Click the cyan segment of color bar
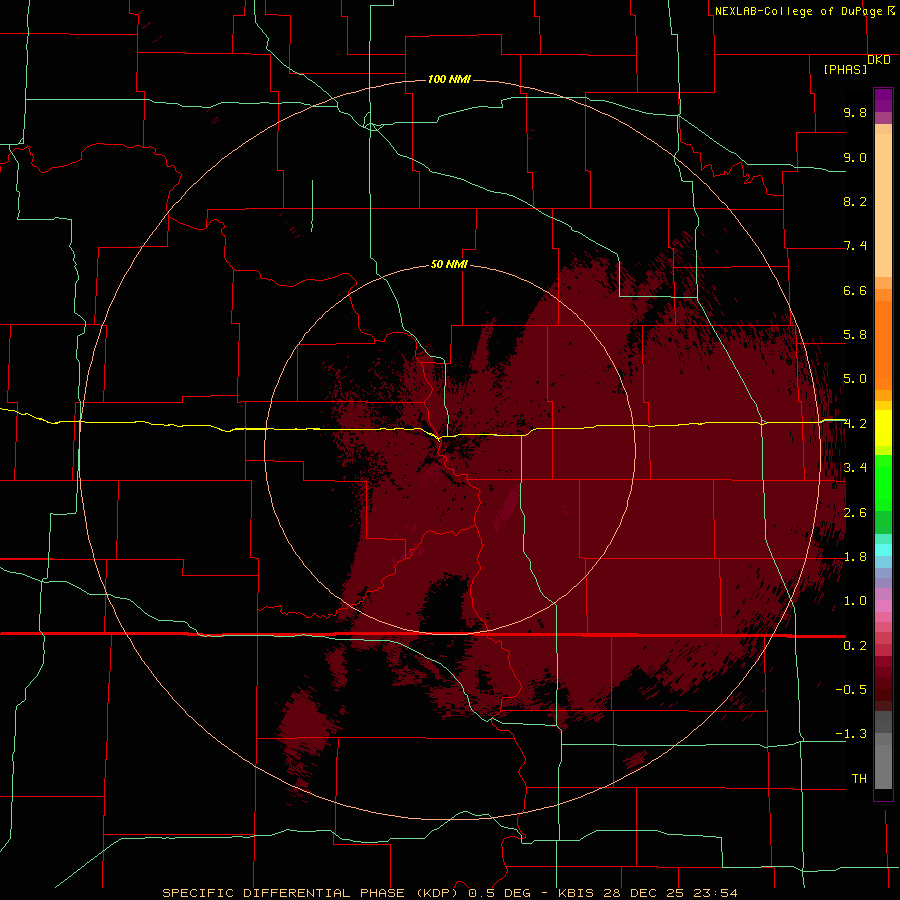Image resolution: width=900 pixels, height=900 pixels. (x=883, y=550)
